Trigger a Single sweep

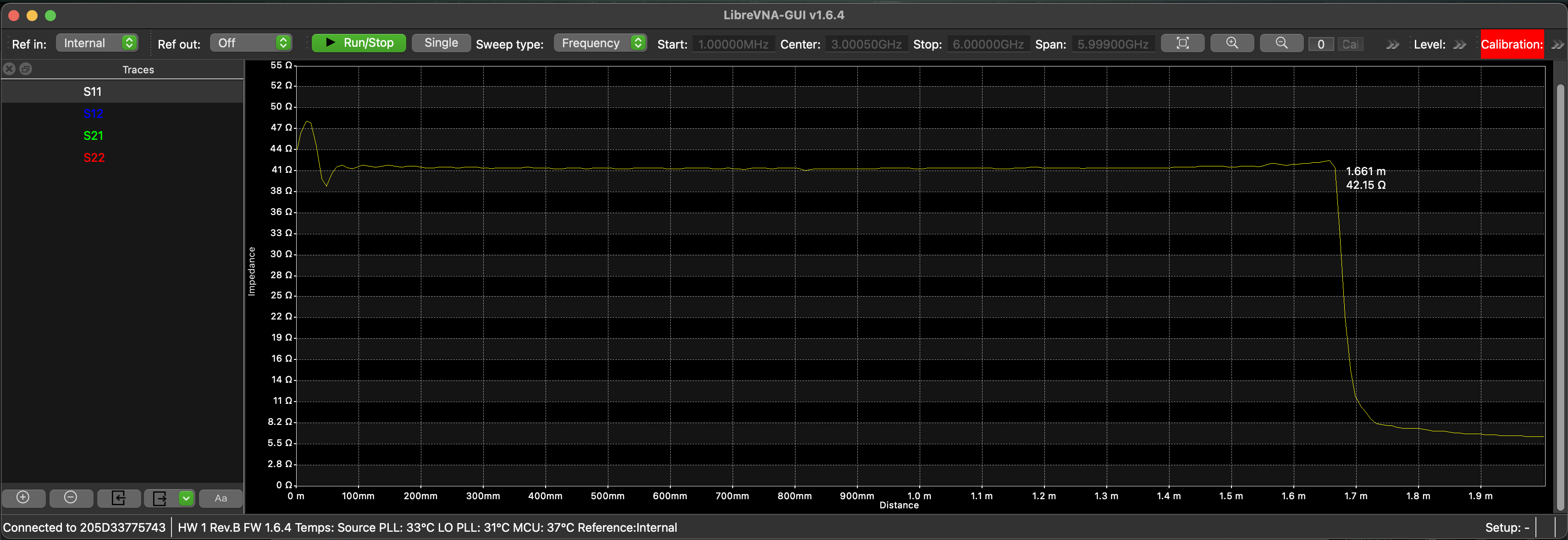(441, 43)
